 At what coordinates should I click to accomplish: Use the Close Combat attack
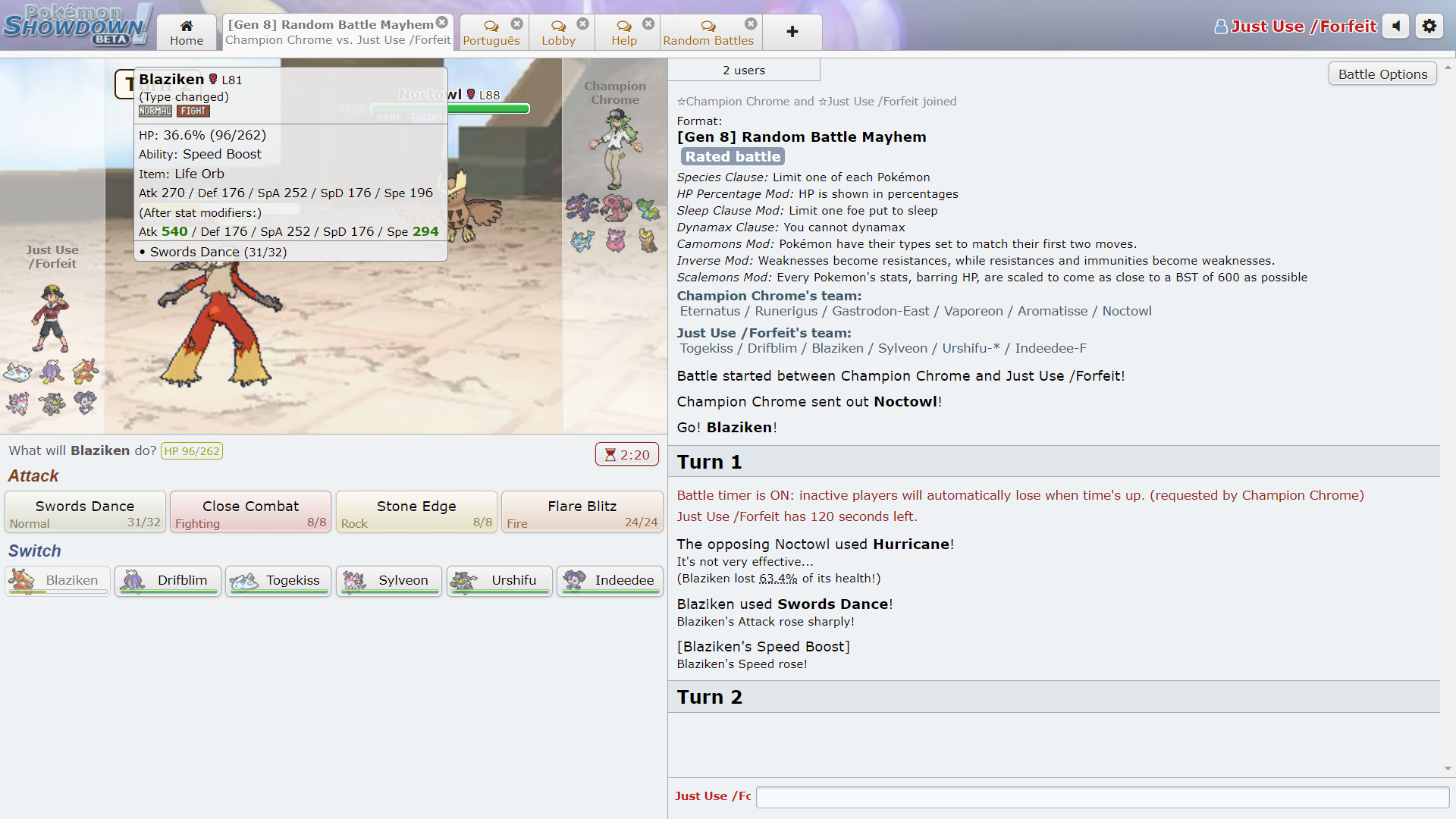pyautogui.click(x=251, y=512)
